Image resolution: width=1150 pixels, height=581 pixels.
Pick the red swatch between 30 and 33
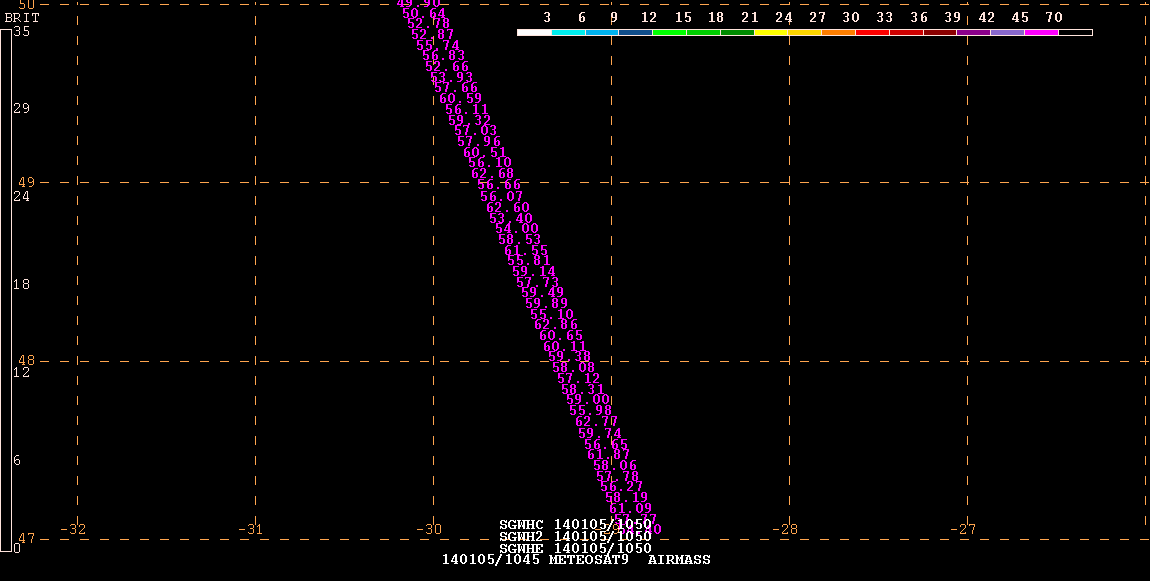point(872,32)
